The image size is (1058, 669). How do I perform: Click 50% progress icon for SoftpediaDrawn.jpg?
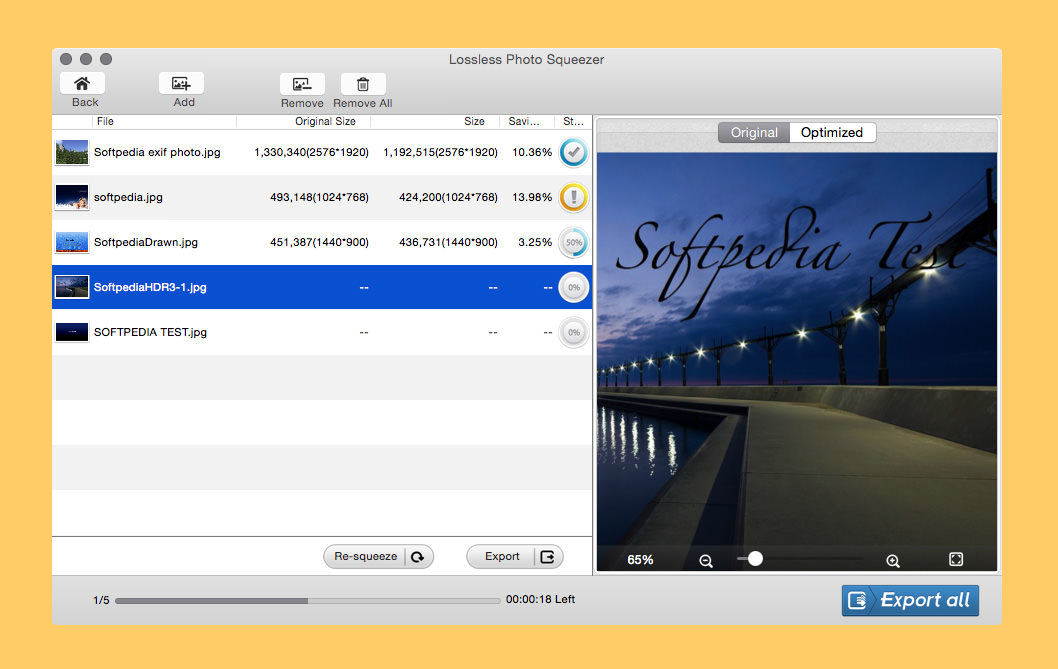coord(574,242)
